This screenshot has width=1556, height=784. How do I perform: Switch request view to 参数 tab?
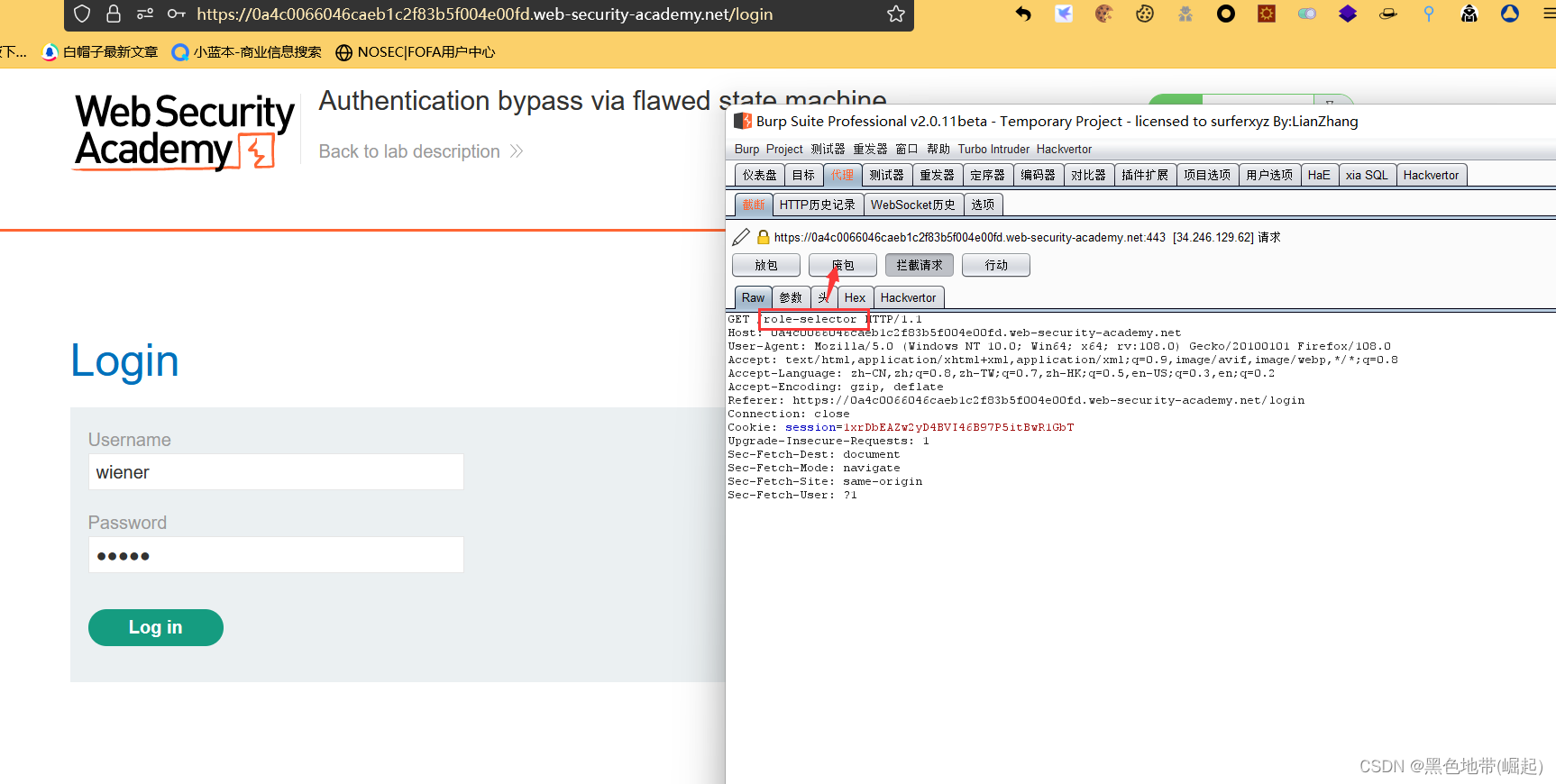pos(791,297)
